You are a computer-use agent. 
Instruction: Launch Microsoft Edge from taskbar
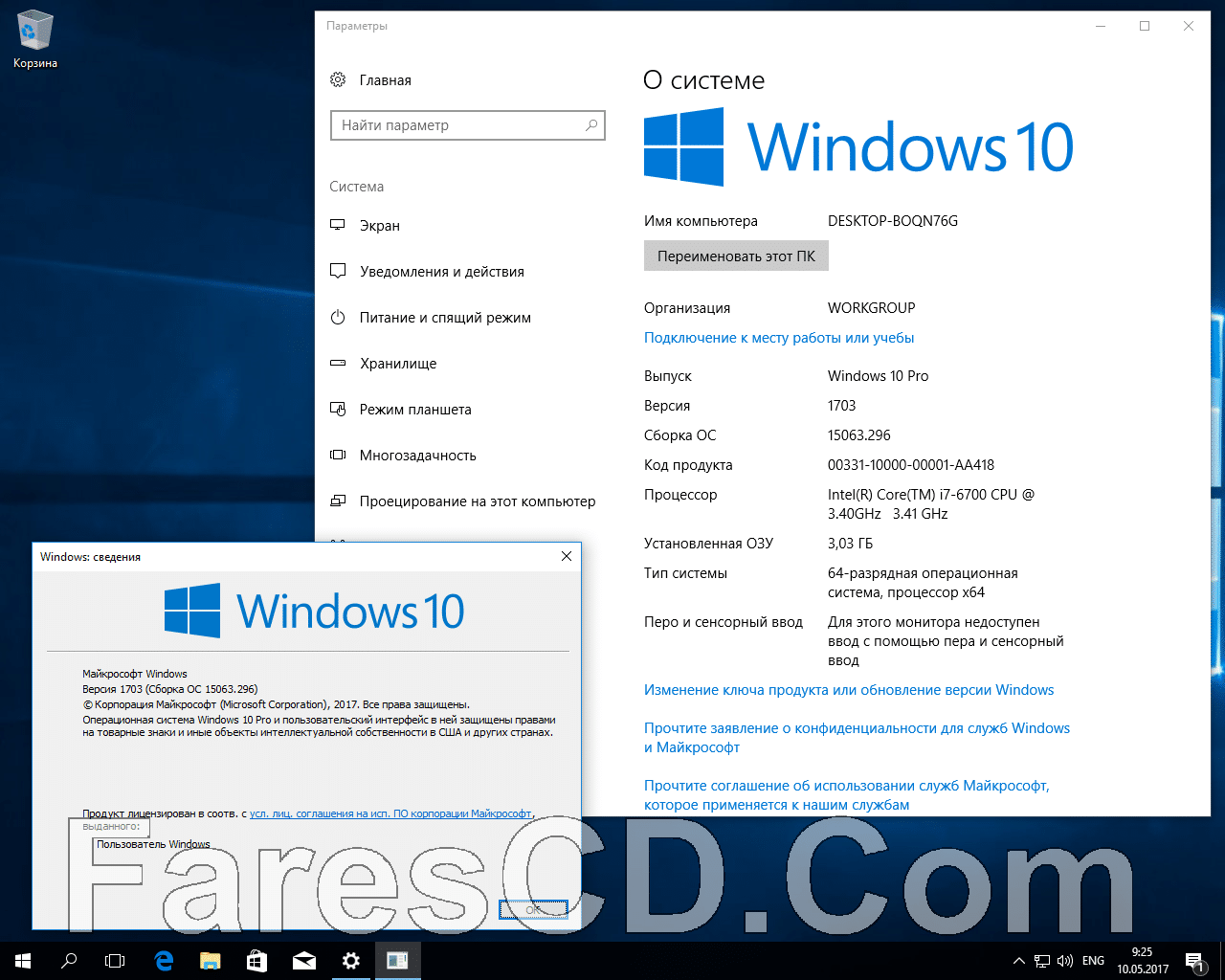pos(164,961)
